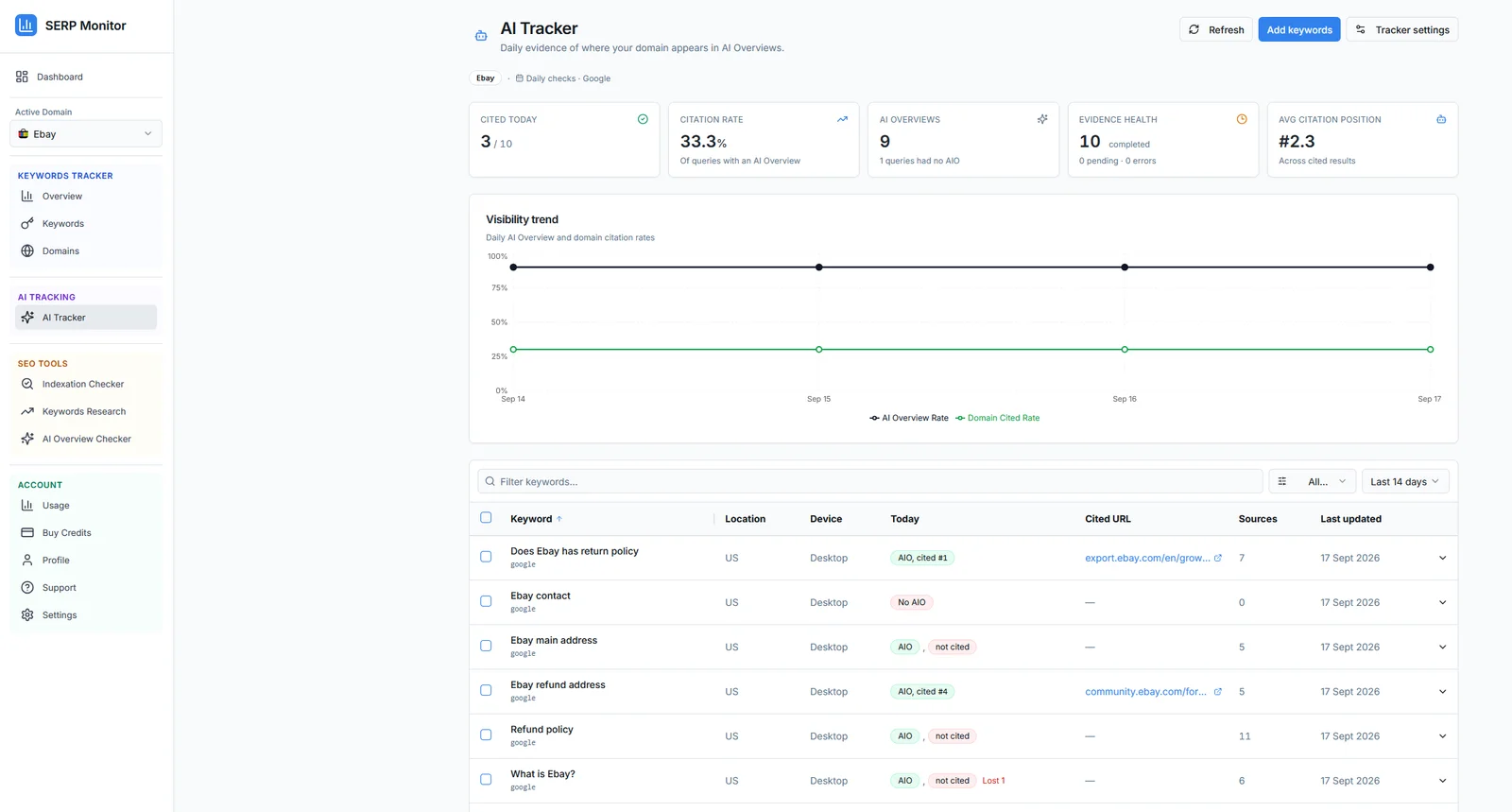
Task: Toggle the select-all checkbox in table header
Action: (x=486, y=517)
